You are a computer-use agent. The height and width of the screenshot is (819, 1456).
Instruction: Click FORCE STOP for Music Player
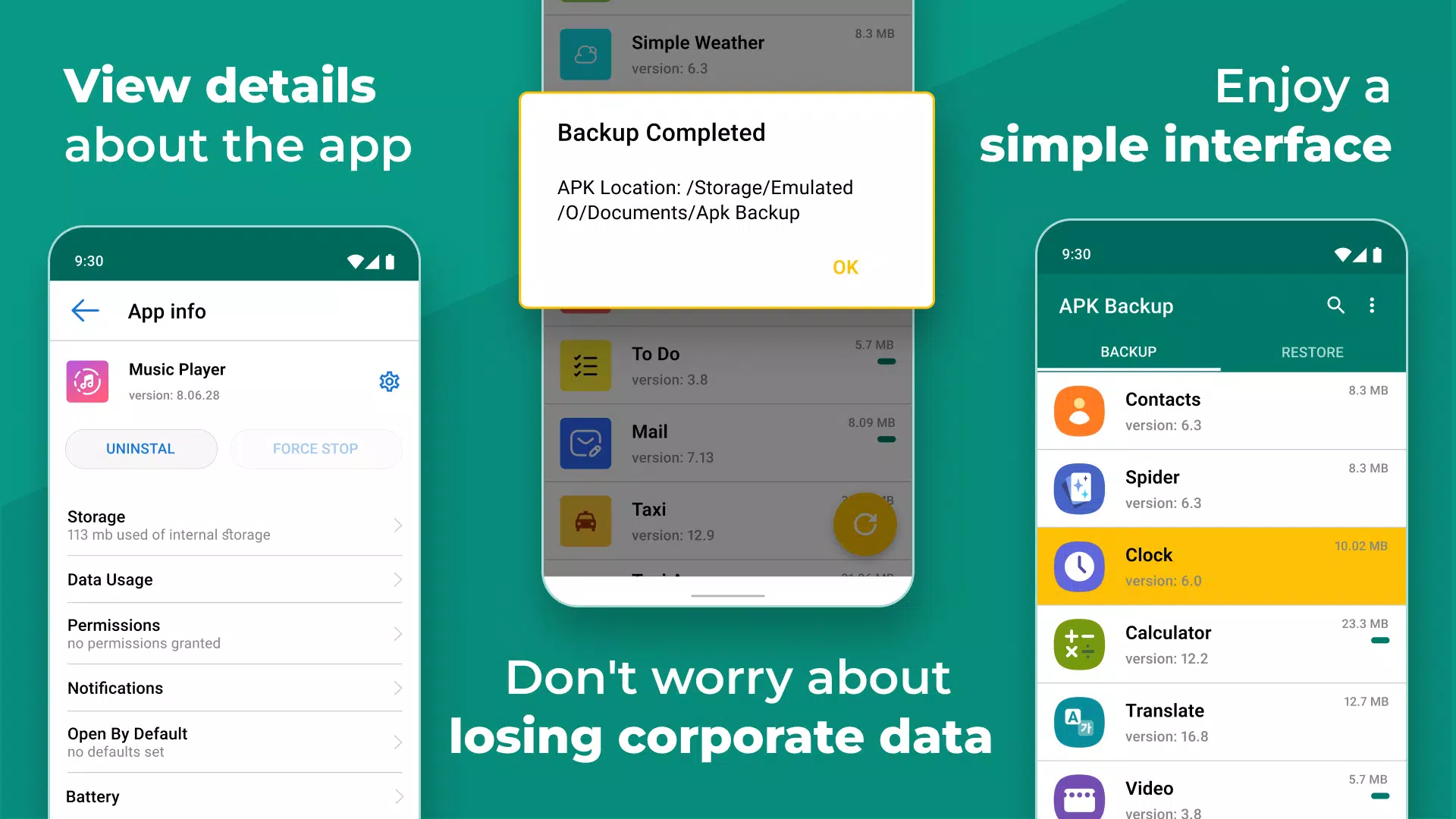pos(315,448)
